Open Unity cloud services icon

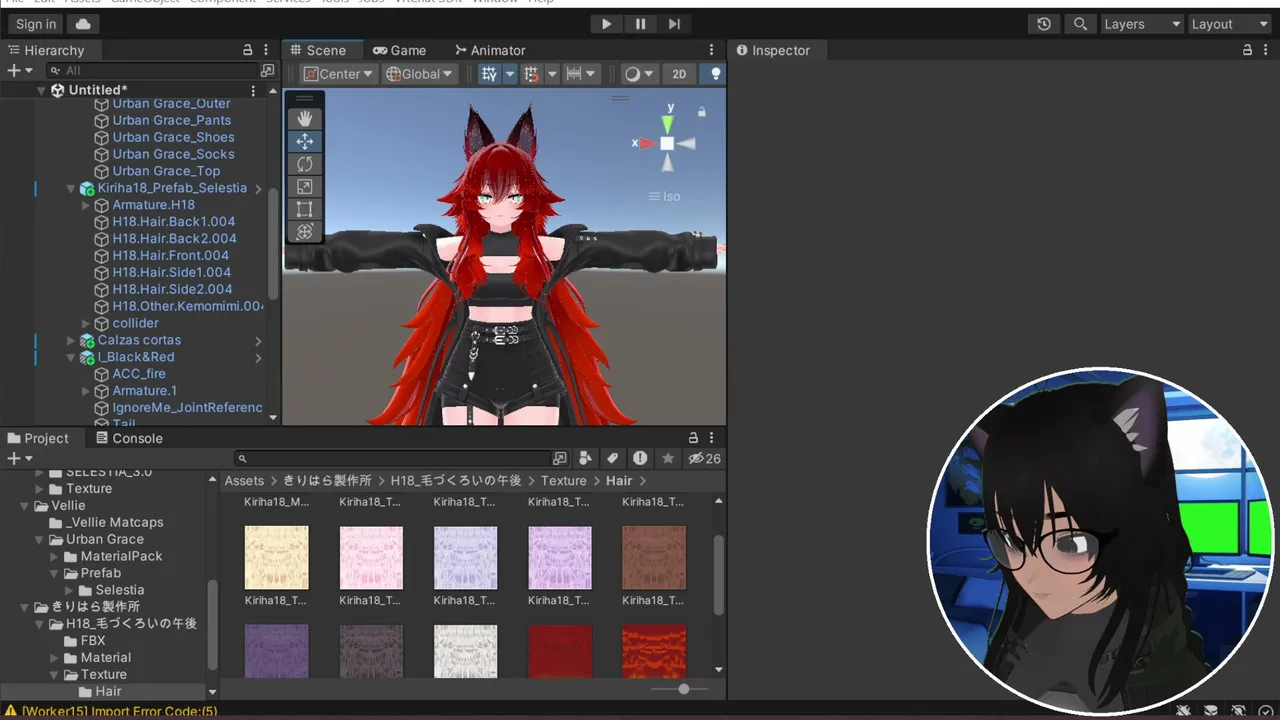coord(83,24)
